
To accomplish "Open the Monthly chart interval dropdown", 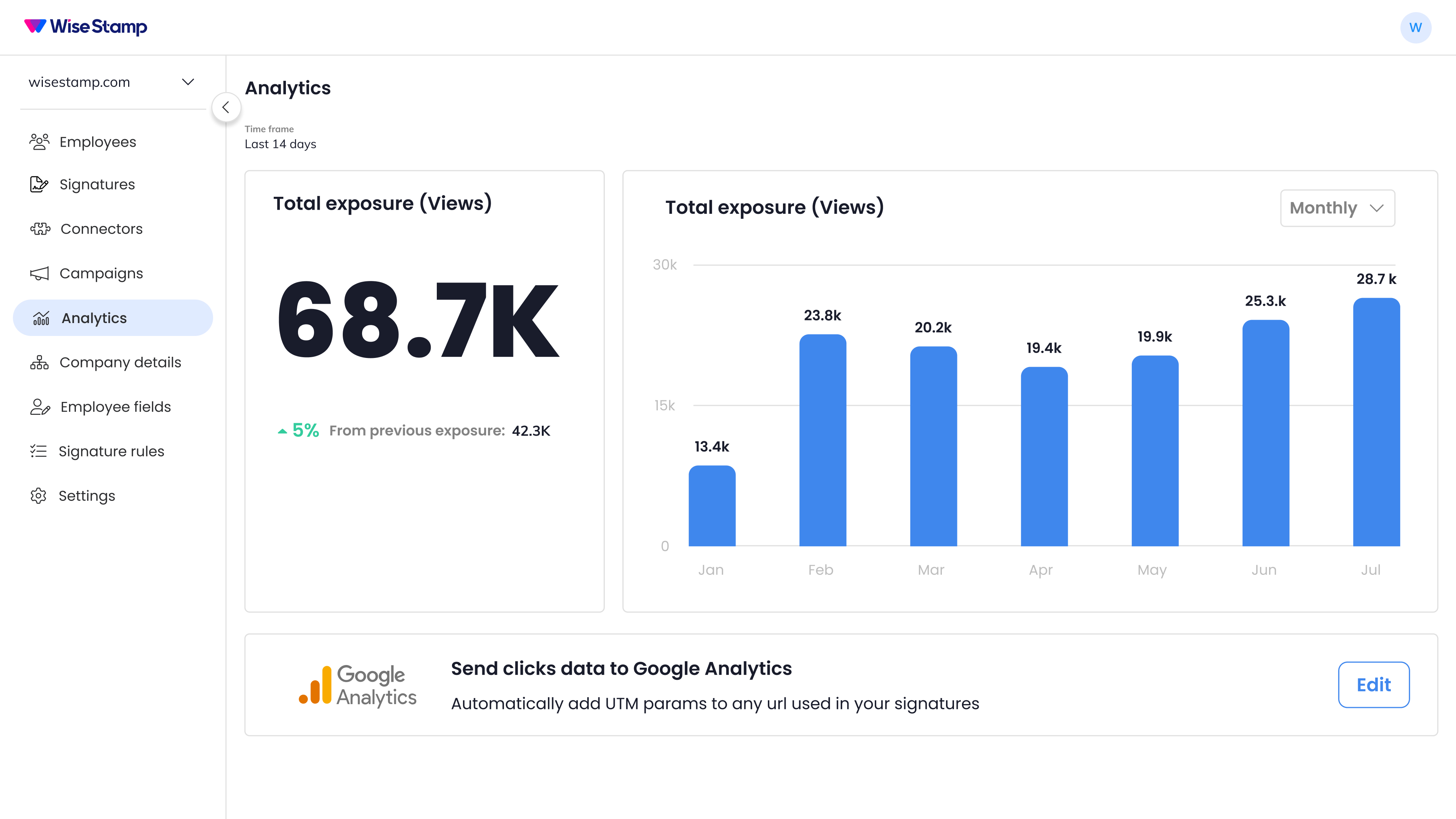I will pyautogui.click(x=1337, y=208).
